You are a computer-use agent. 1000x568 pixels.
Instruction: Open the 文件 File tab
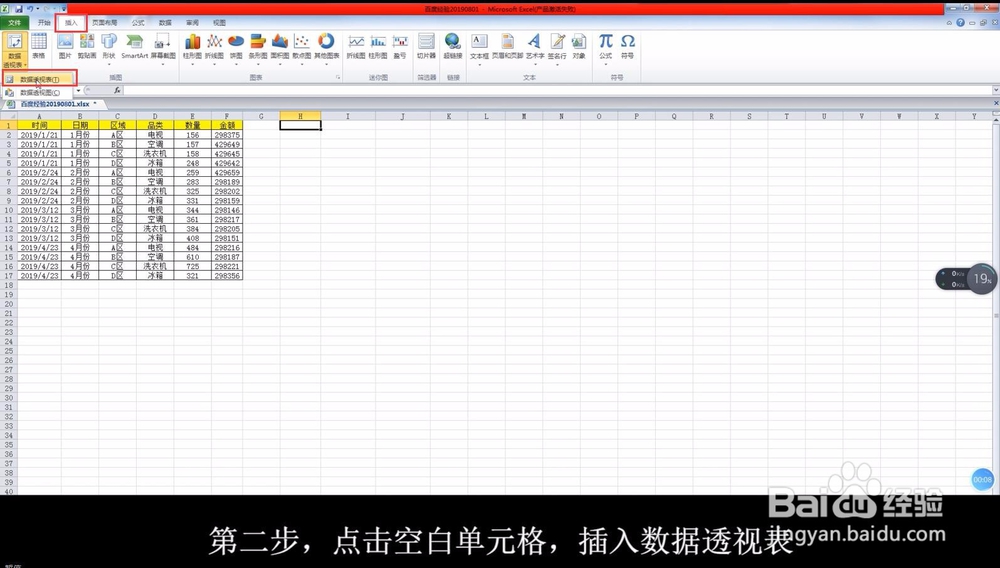click(x=14, y=22)
